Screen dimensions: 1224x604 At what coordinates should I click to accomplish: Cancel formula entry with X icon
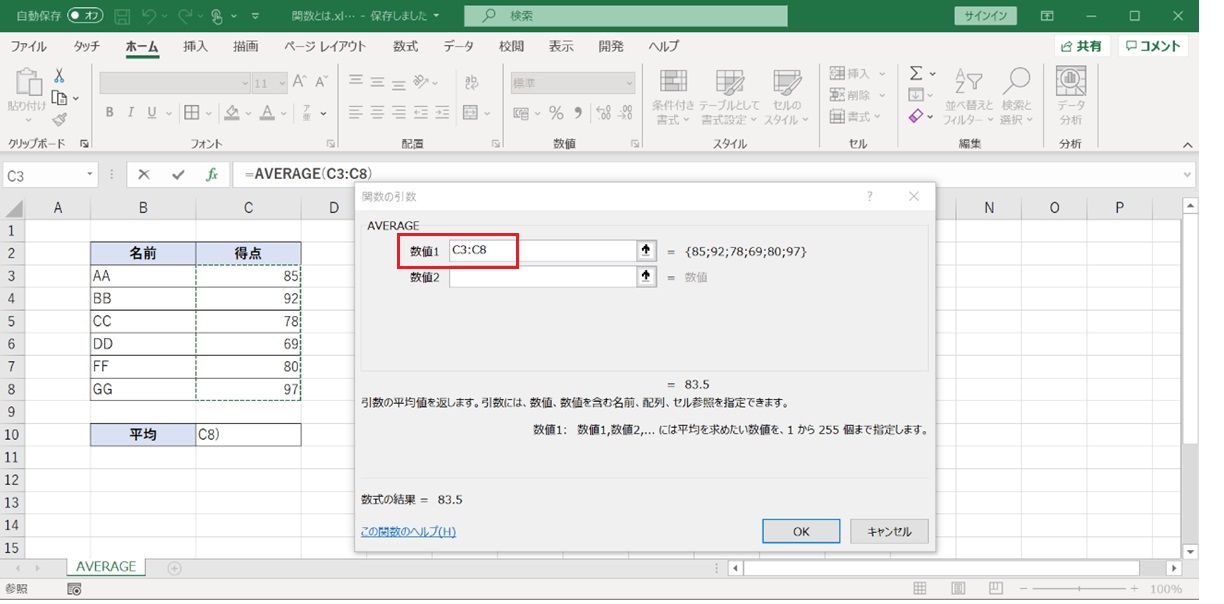(x=144, y=174)
